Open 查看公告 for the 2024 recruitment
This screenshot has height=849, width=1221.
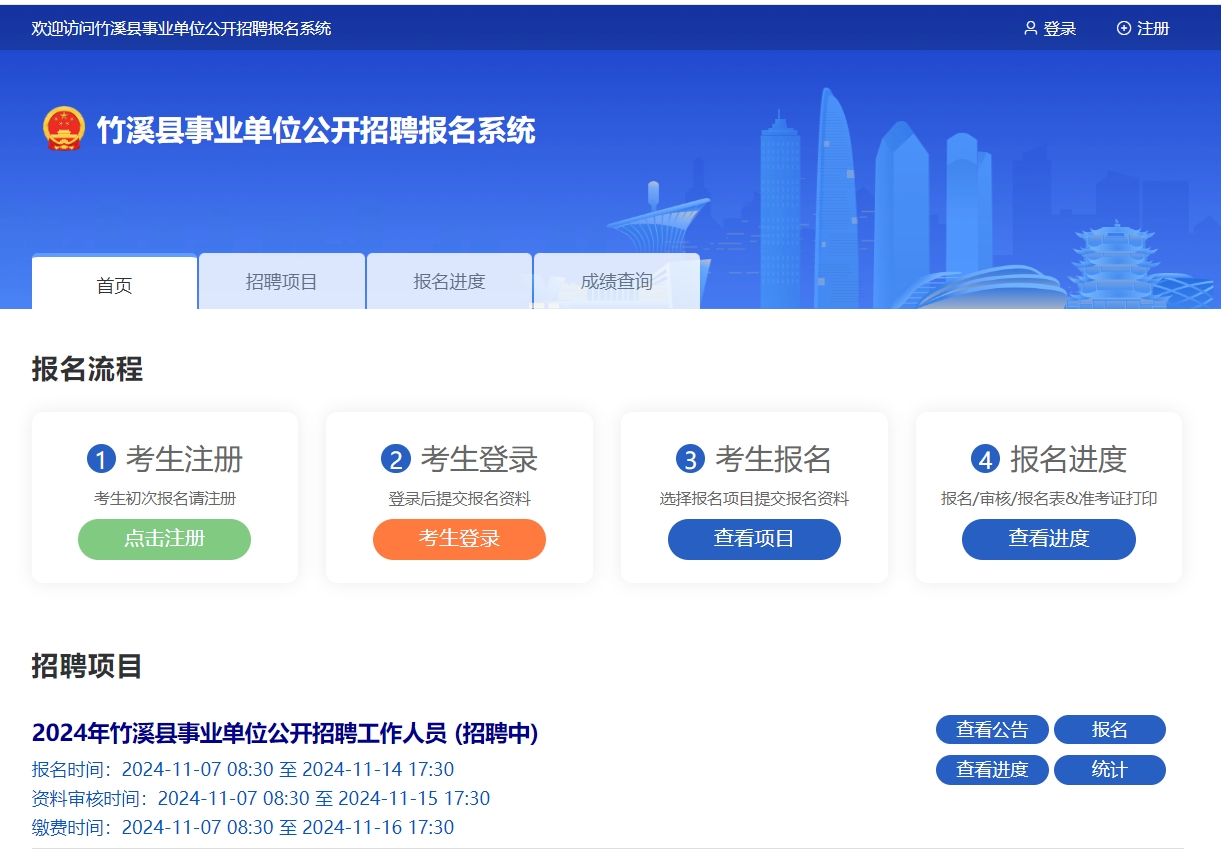pos(991,730)
